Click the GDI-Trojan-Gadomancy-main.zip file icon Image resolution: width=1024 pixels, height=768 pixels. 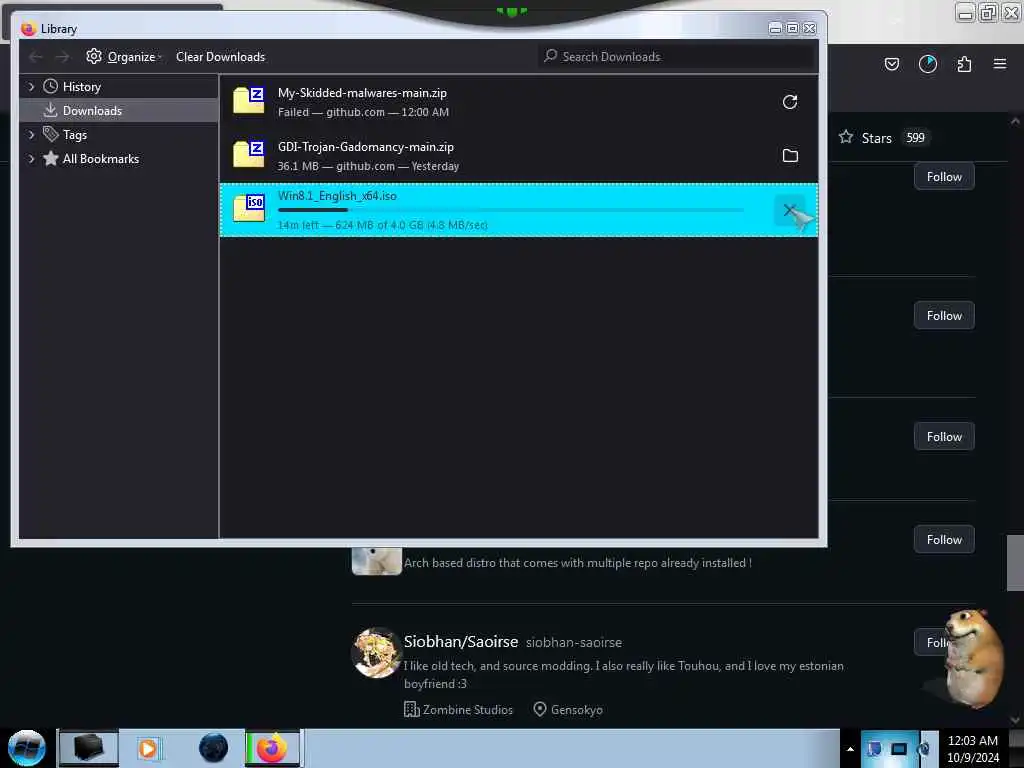point(249,154)
